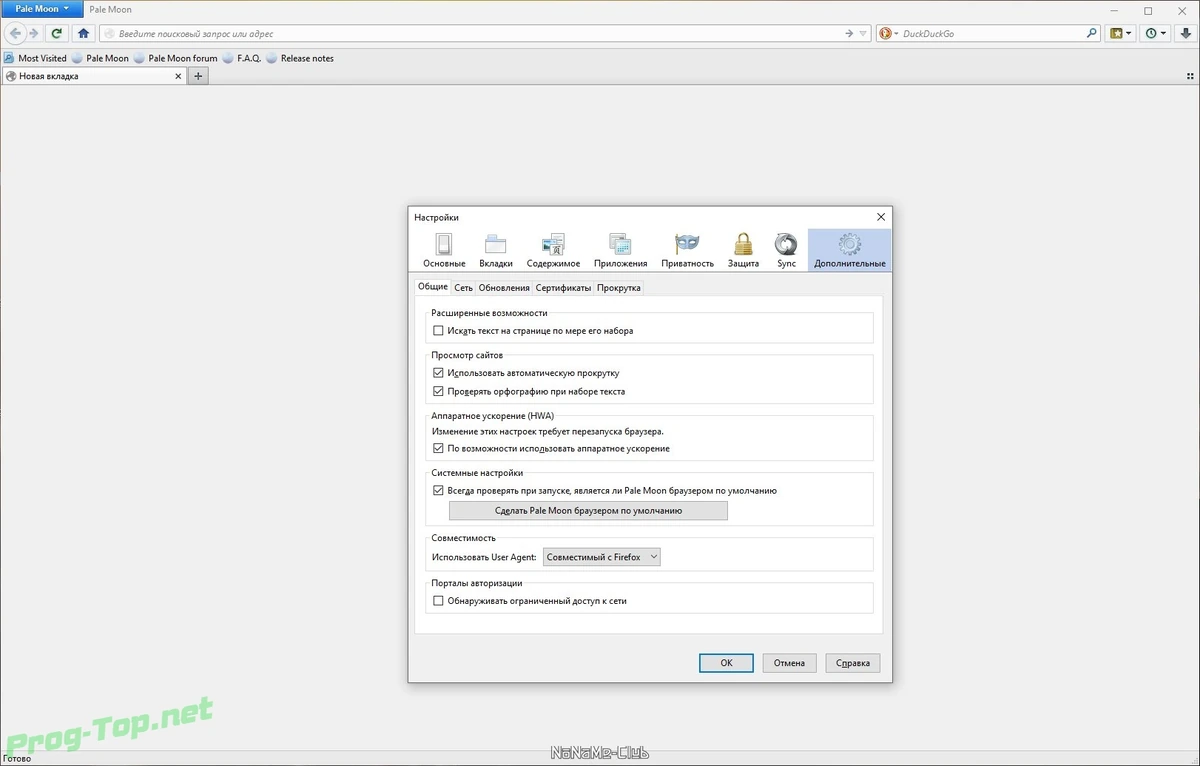Click the DuckDuckGo search engine icon

tap(885, 33)
